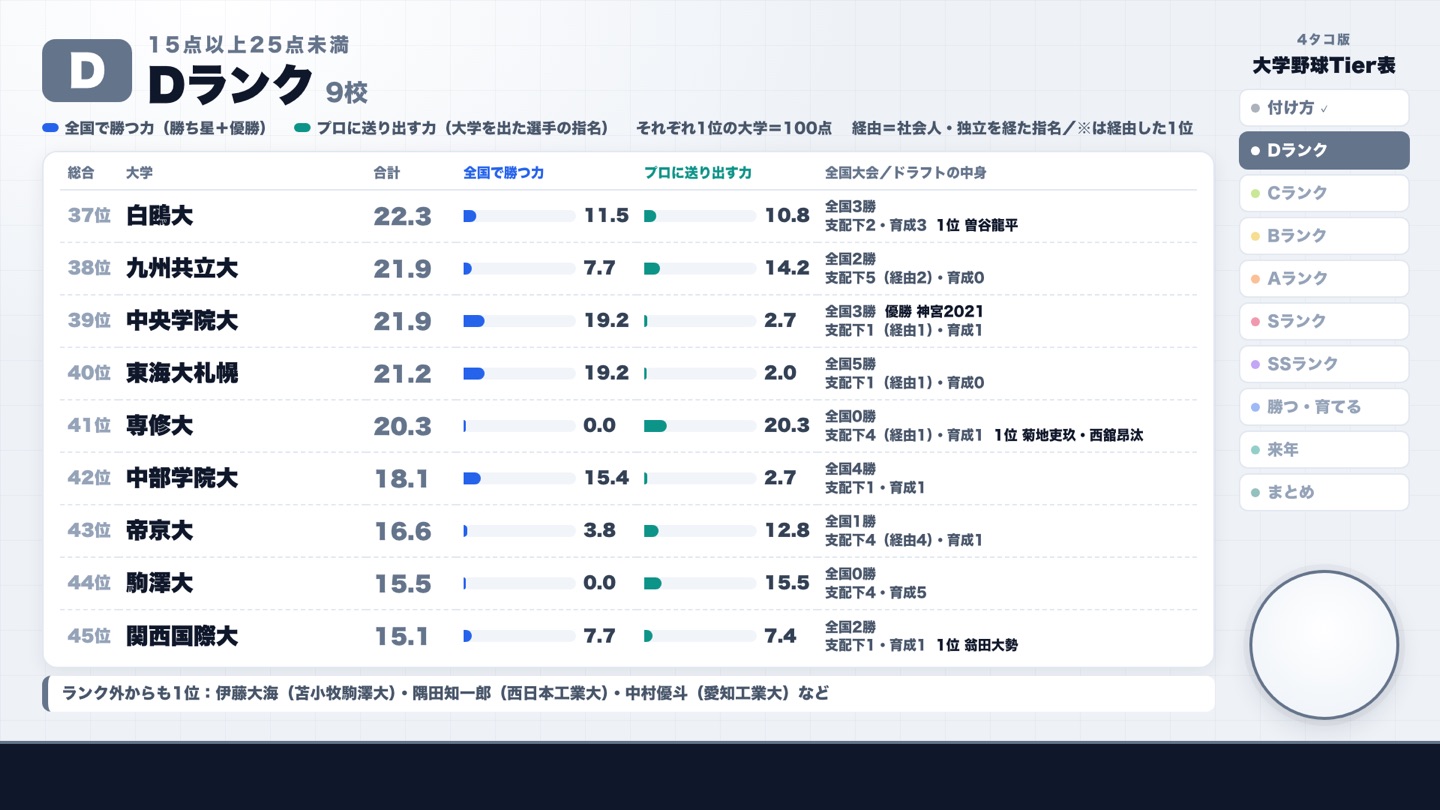Go to the Aランク tab
This screenshot has height=810, width=1440.
click(x=1324, y=279)
